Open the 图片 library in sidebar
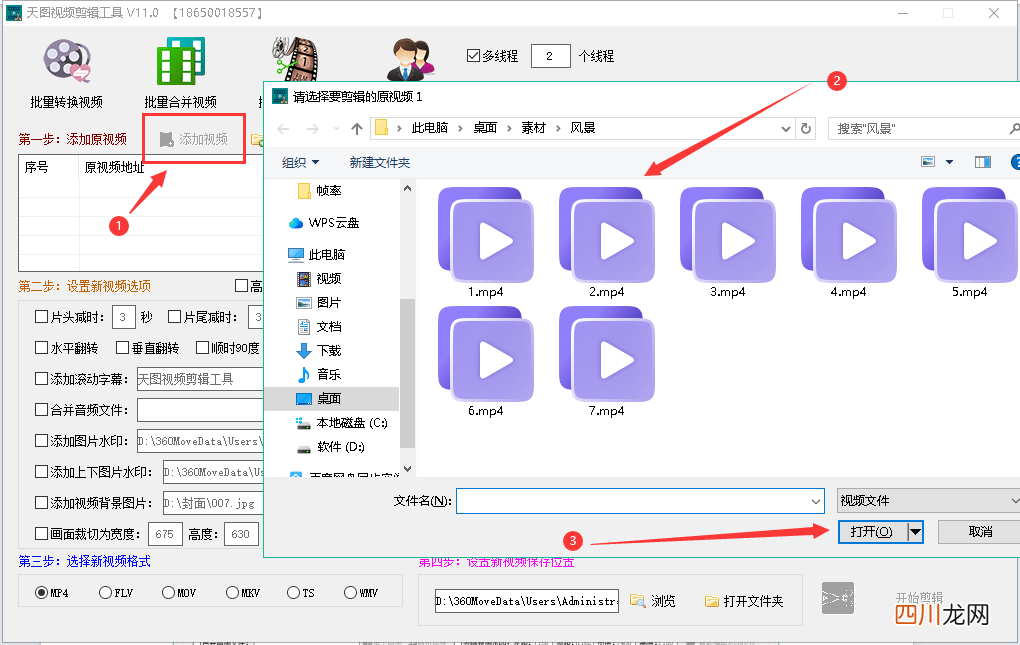Viewport: 1020px width, 645px height. (x=319, y=302)
